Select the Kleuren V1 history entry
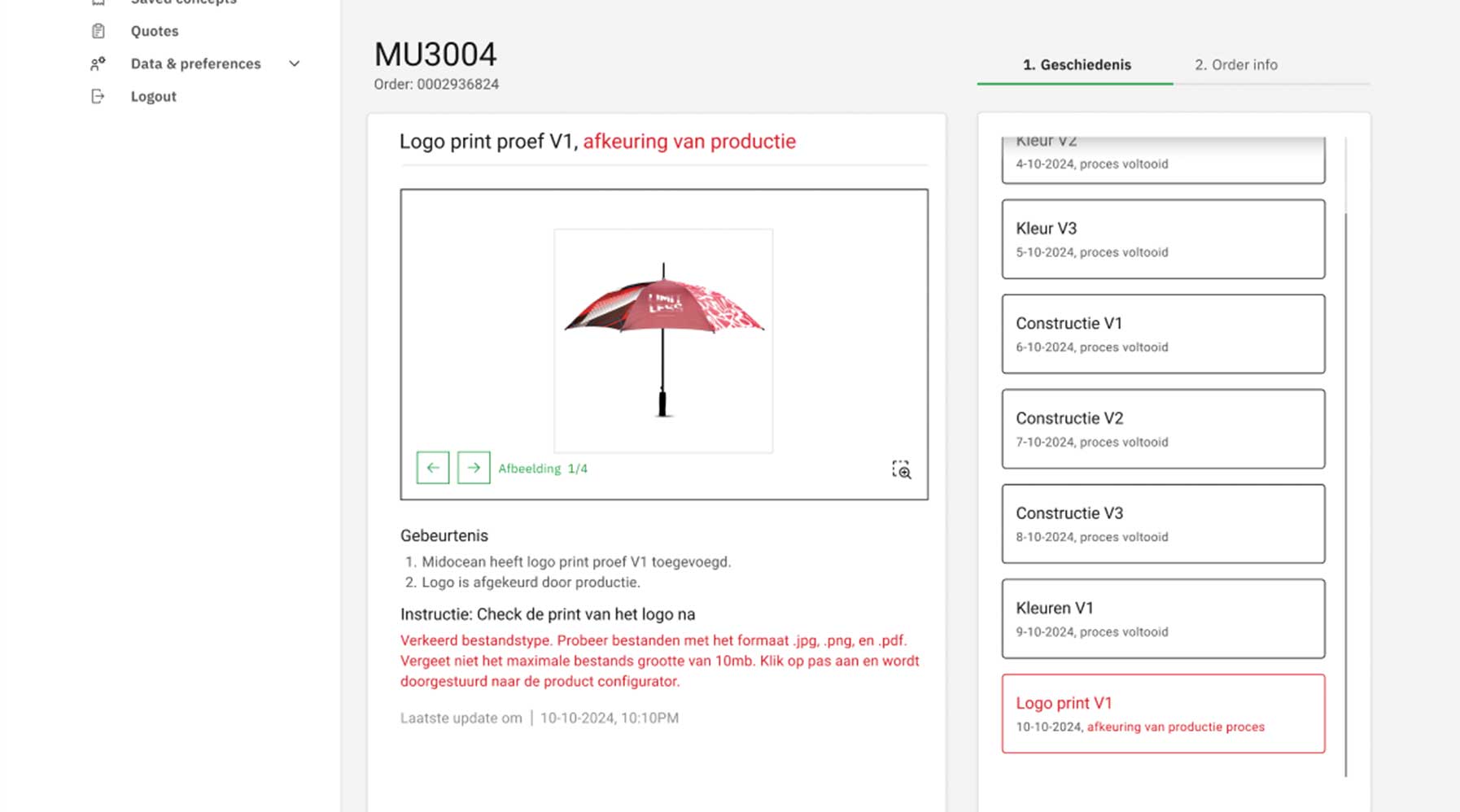 tap(1163, 618)
